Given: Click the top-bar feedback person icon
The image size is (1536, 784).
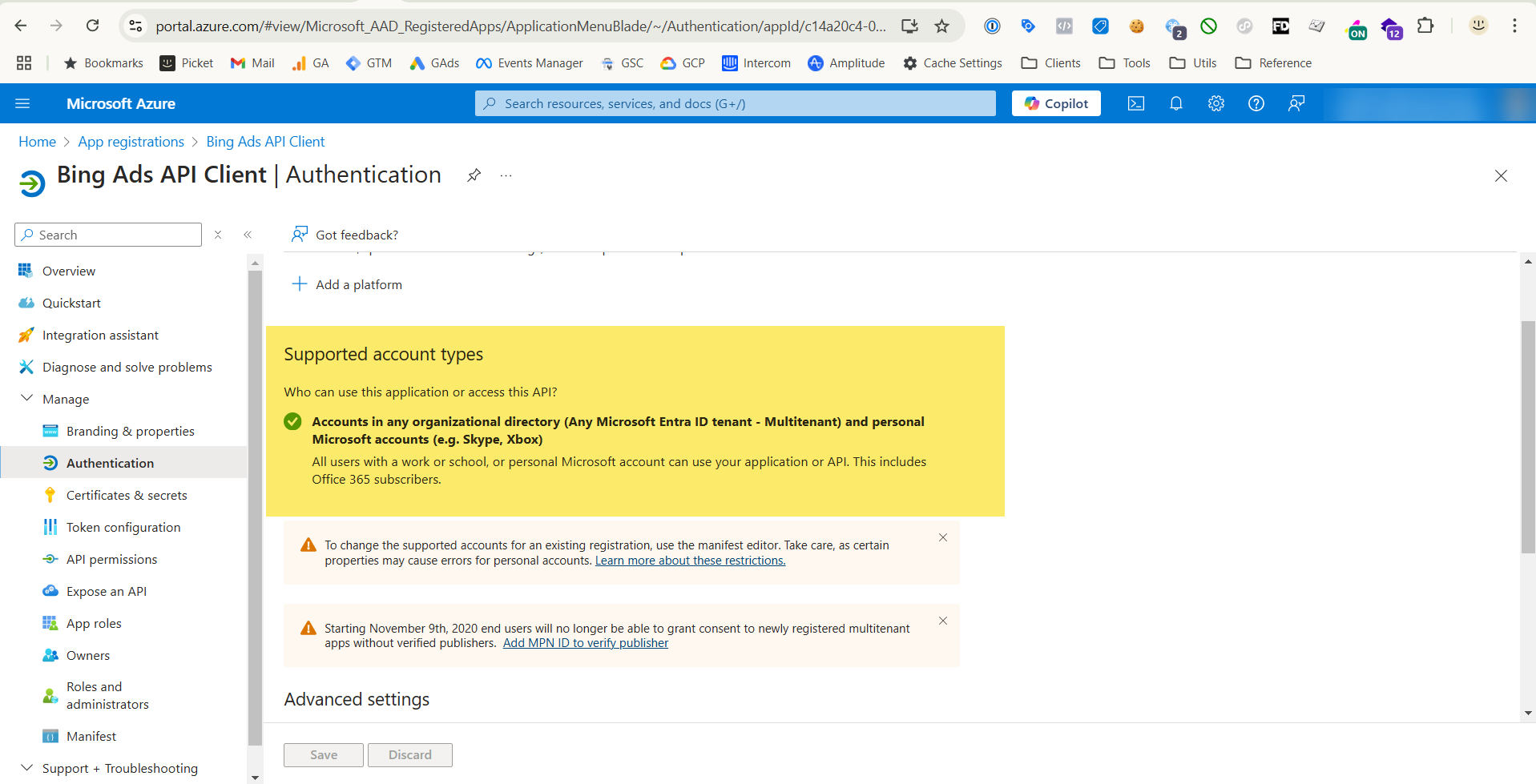Looking at the screenshot, I should pos(1296,103).
